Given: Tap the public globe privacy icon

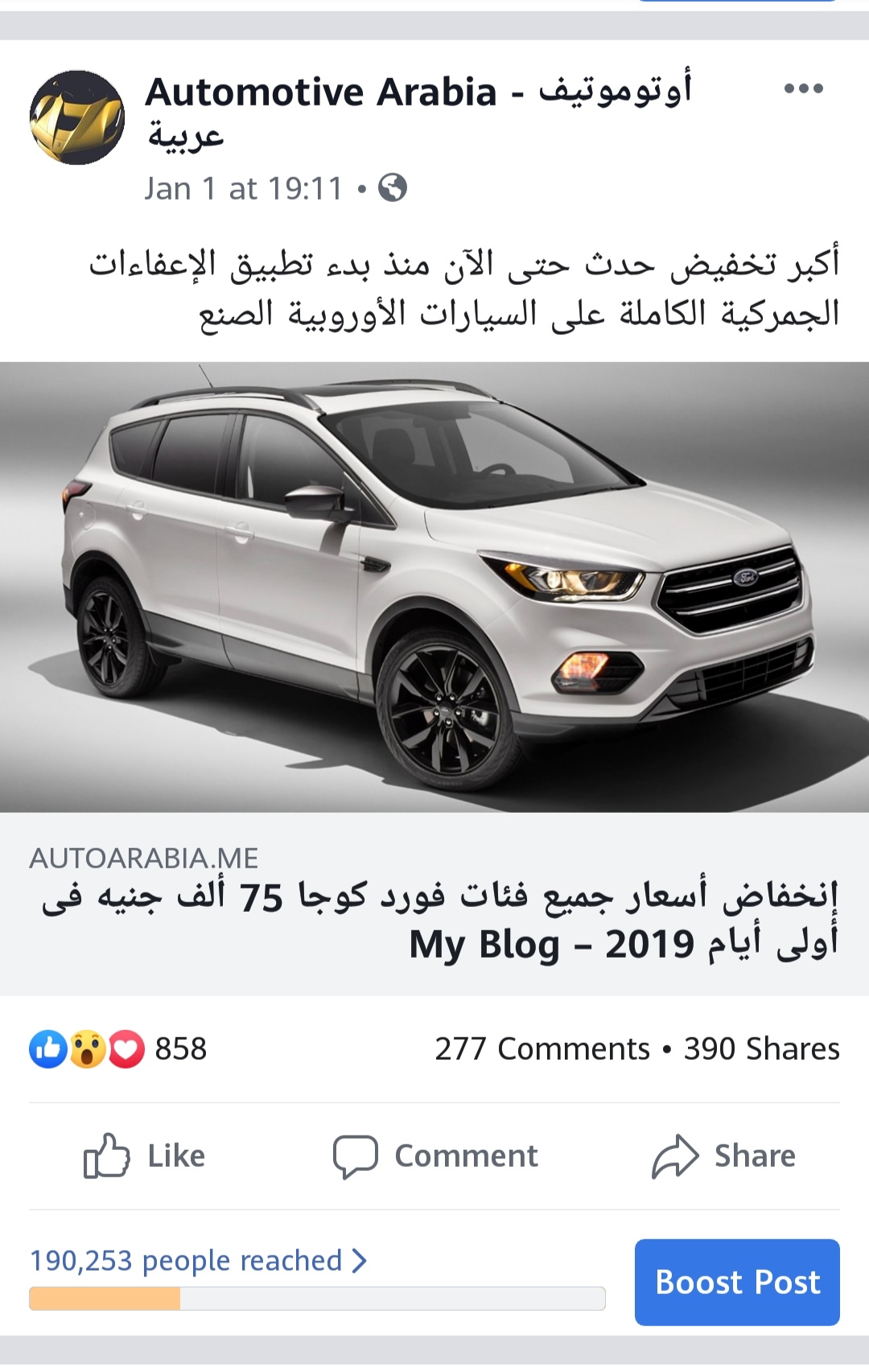Looking at the screenshot, I should click(x=393, y=188).
